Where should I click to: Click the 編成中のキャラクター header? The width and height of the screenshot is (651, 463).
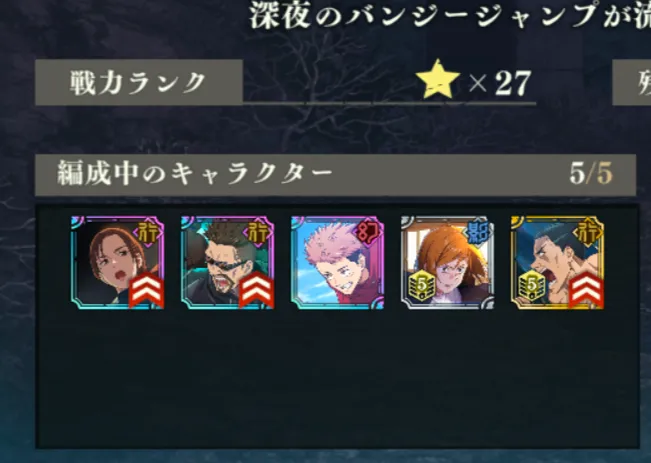point(194,173)
